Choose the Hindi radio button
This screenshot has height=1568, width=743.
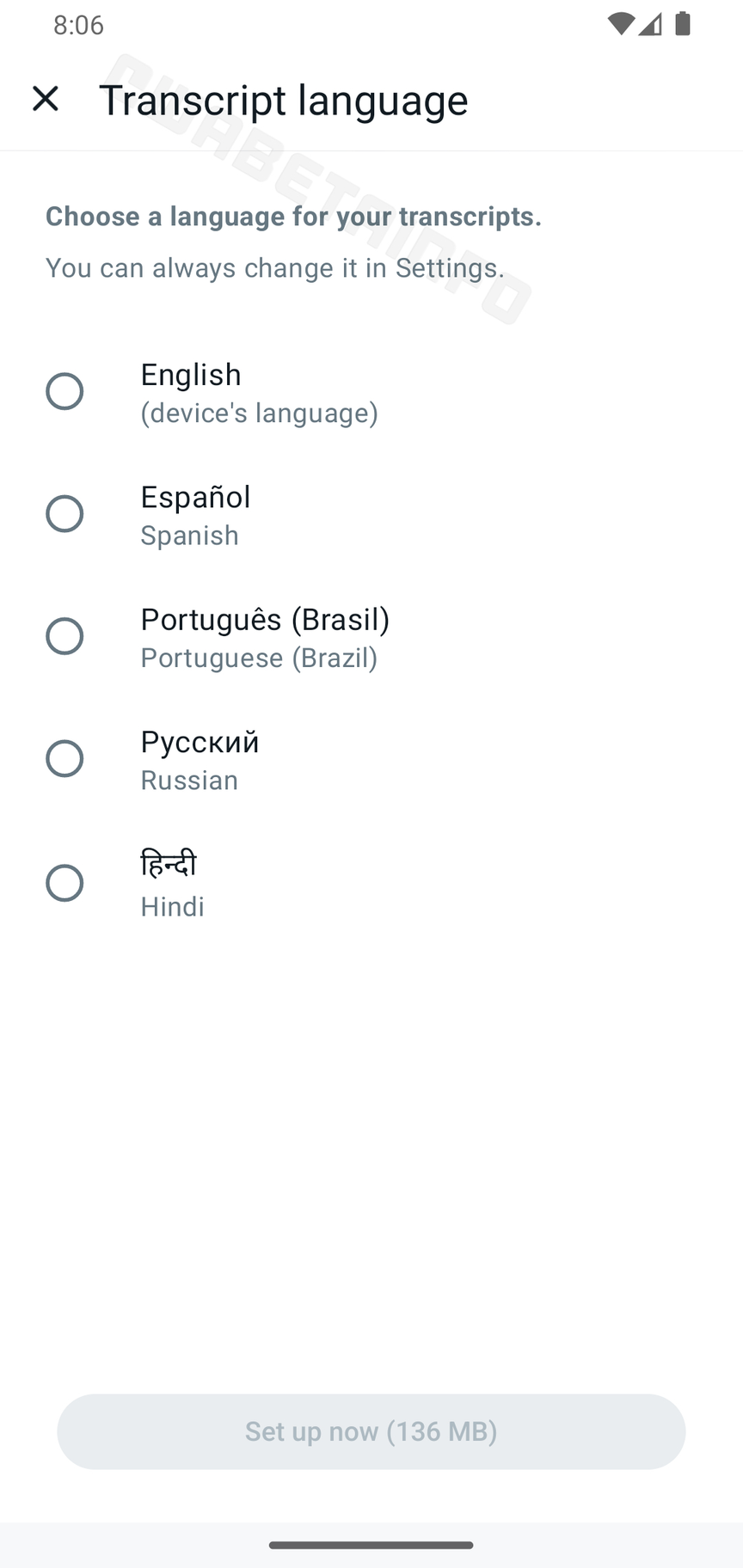(64, 883)
